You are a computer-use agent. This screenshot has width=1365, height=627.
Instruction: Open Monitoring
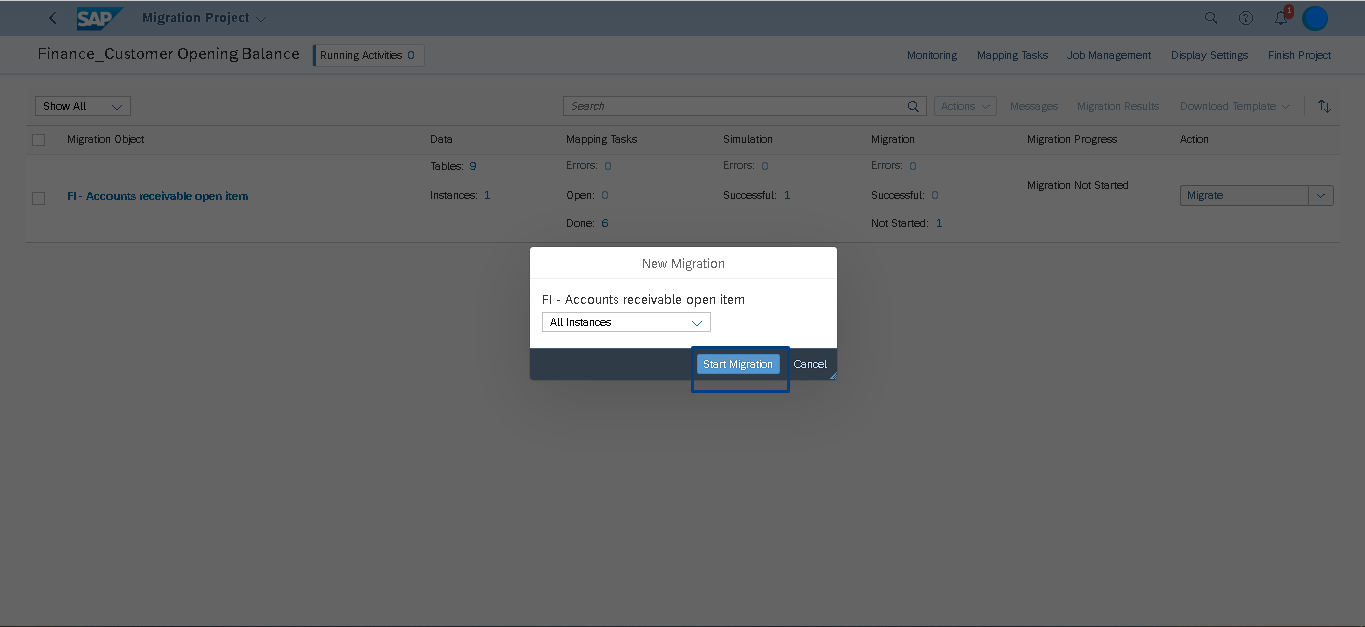tap(932, 55)
